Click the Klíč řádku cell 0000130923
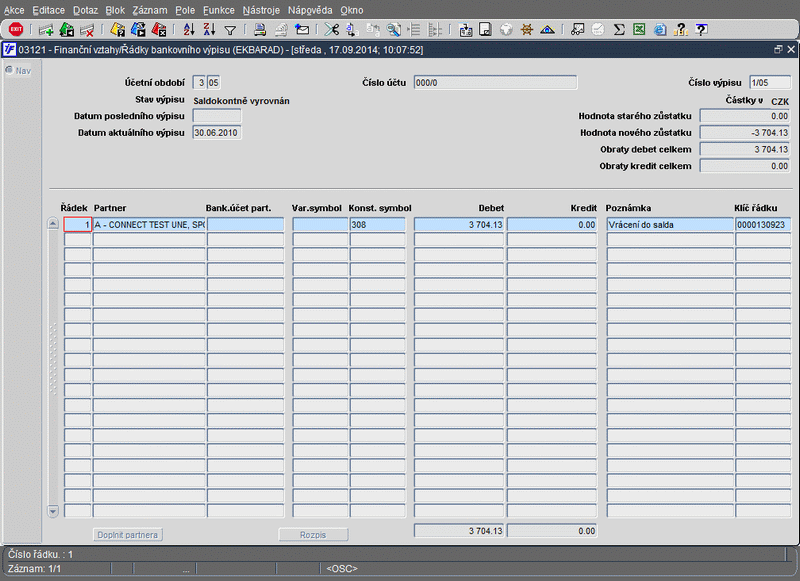The height and width of the screenshot is (581, 800). click(763, 224)
